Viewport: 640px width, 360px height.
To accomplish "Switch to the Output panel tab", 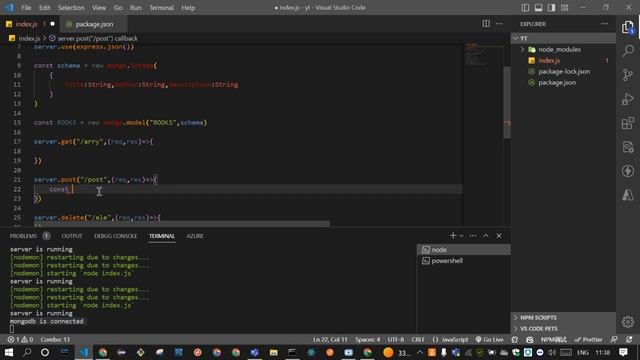I will click(72, 236).
